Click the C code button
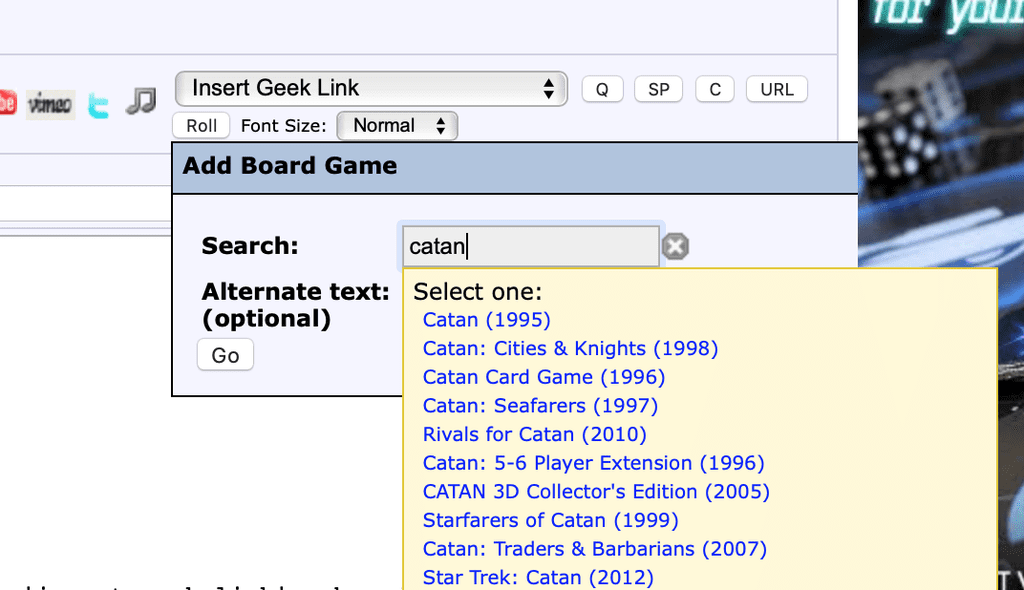Screen dimensions: 1024x590 [715, 89]
